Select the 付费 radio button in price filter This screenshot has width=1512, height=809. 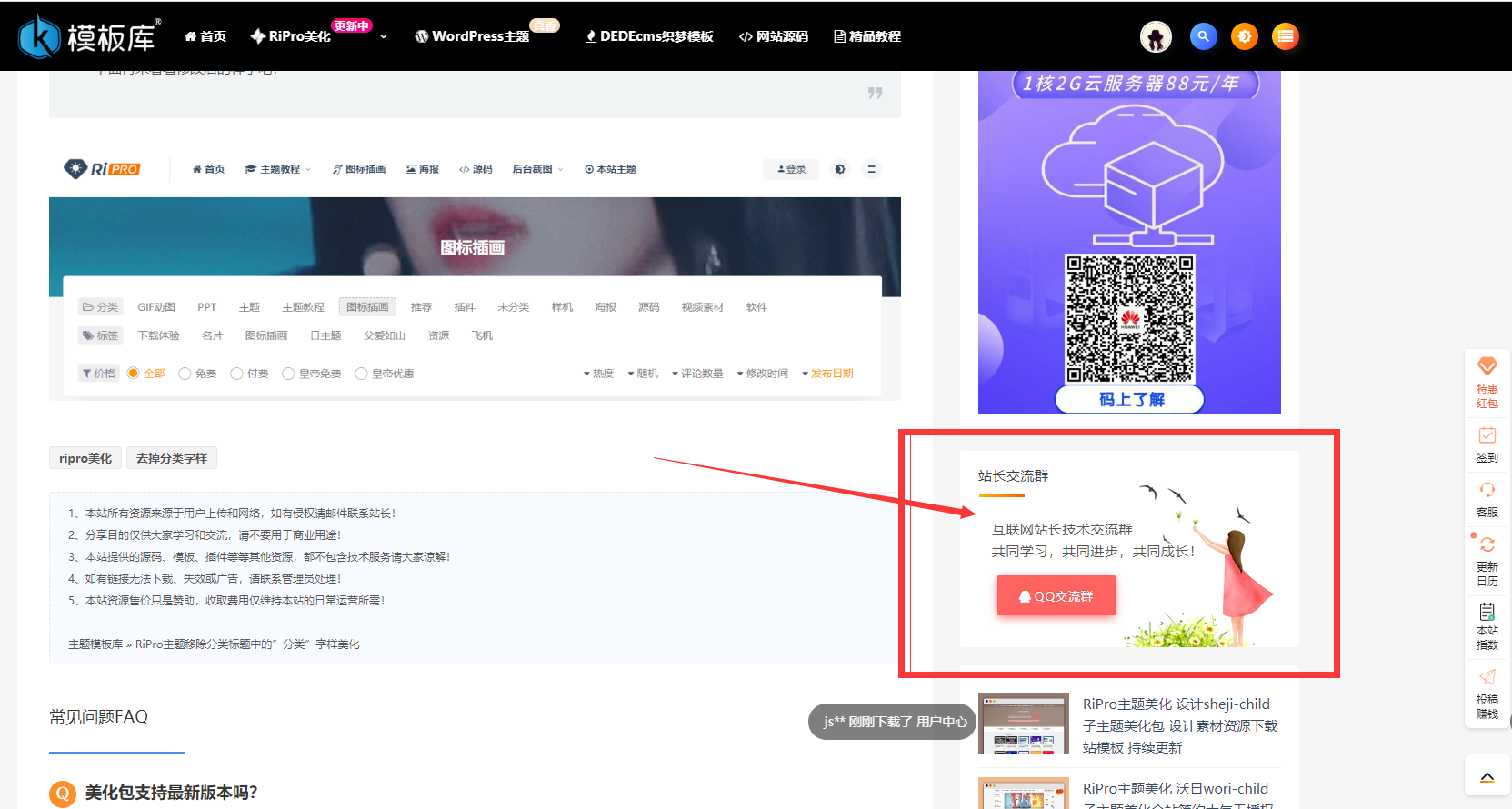coord(236,374)
